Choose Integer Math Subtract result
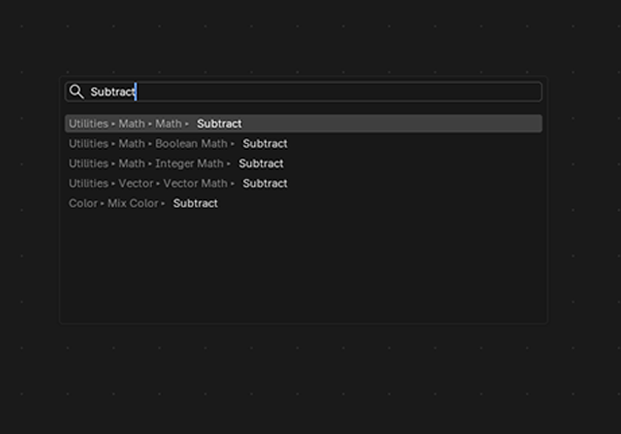The height and width of the screenshot is (434, 621). pyautogui.click(x=303, y=164)
